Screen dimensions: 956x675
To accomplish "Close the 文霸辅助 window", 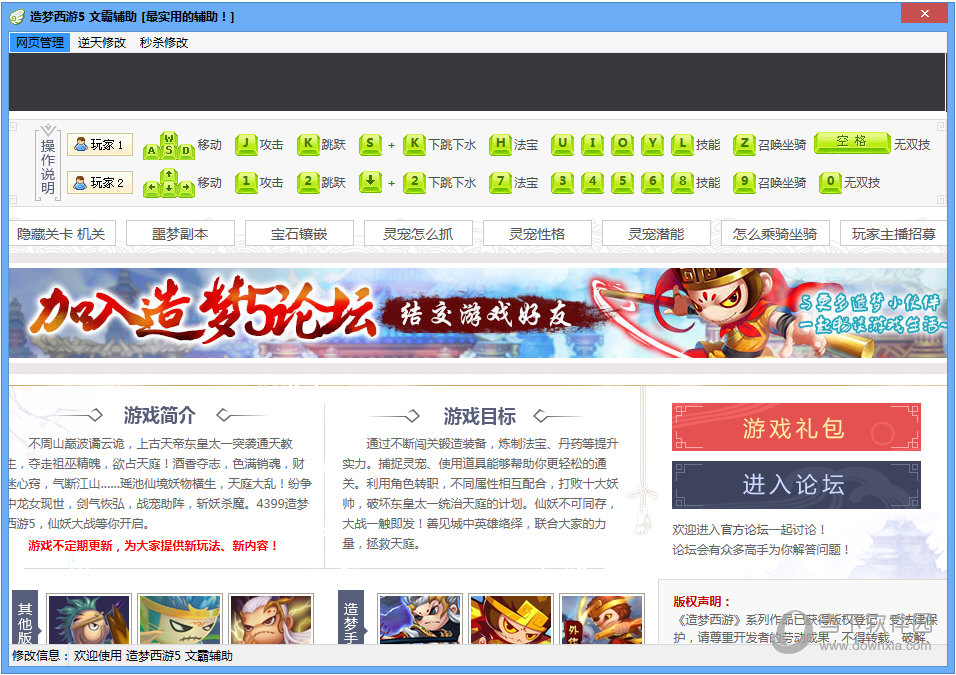I will click(924, 13).
